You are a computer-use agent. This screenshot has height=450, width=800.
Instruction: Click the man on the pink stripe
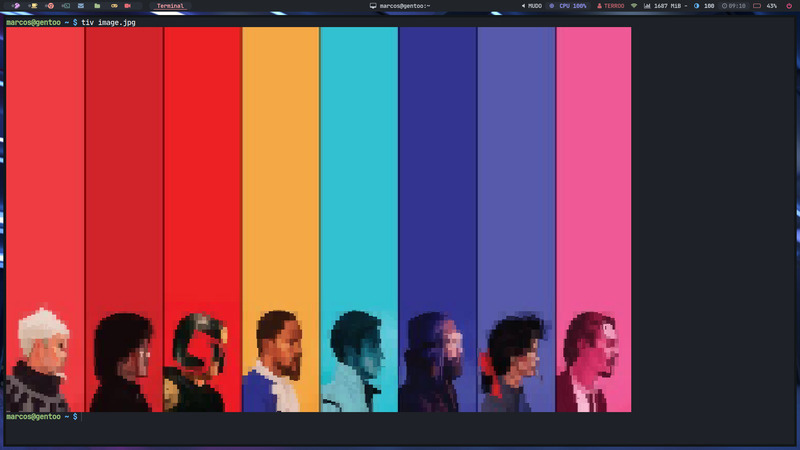[588, 361]
